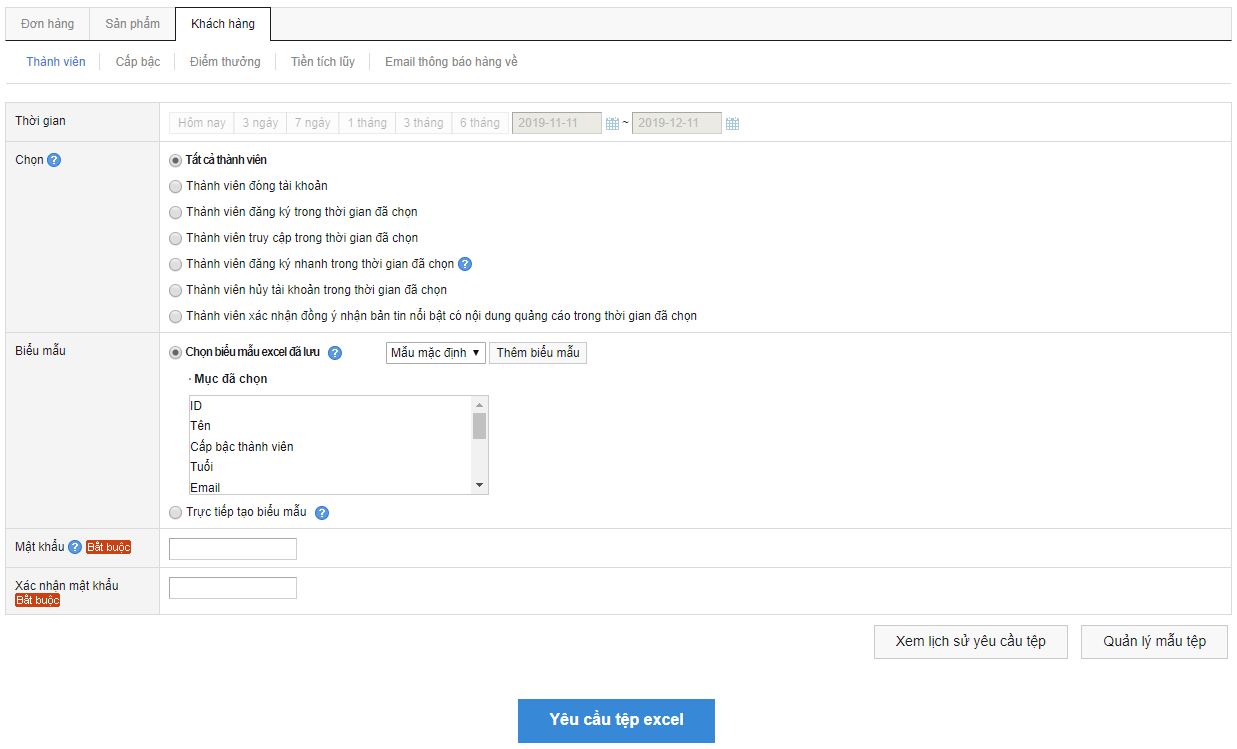
Task: Click the end date calendar icon
Action: [x=732, y=124]
